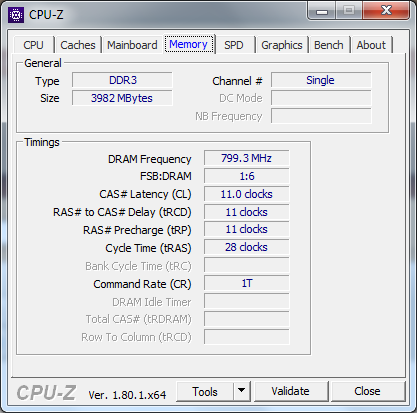Click the CPU-Z app icon in title bar
417x413 pixels.
coord(16,15)
